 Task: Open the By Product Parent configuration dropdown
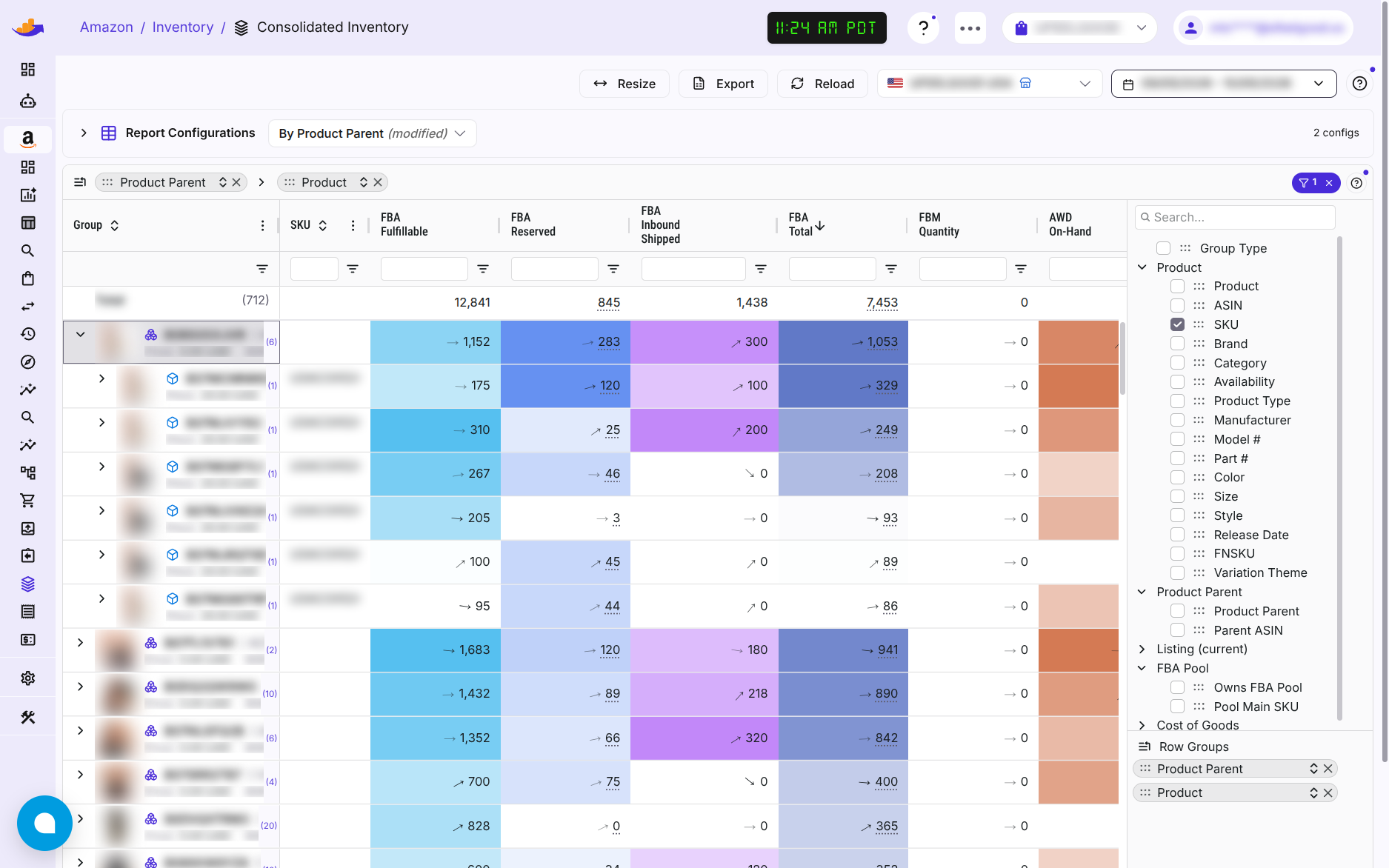tap(372, 133)
